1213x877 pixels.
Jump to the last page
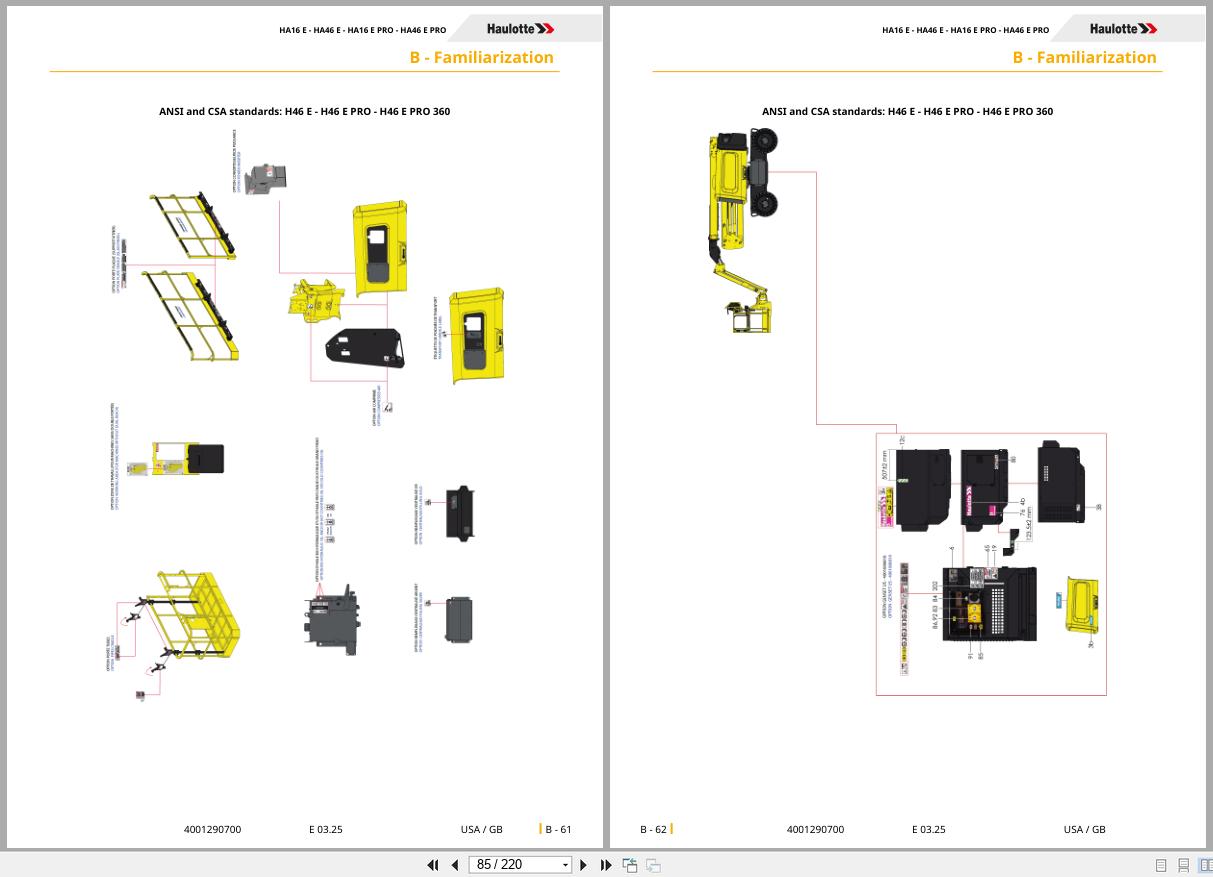(606, 865)
